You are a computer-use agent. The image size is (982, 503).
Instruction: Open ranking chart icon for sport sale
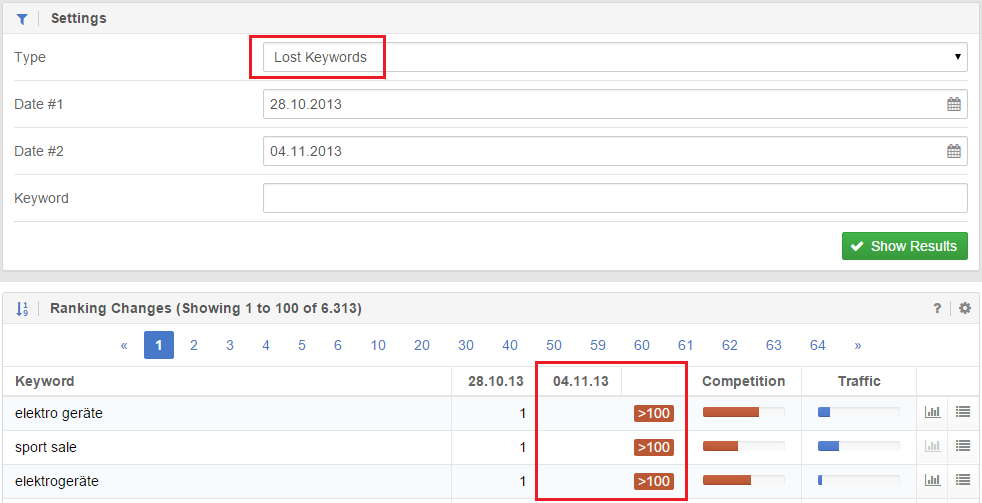[933, 446]
